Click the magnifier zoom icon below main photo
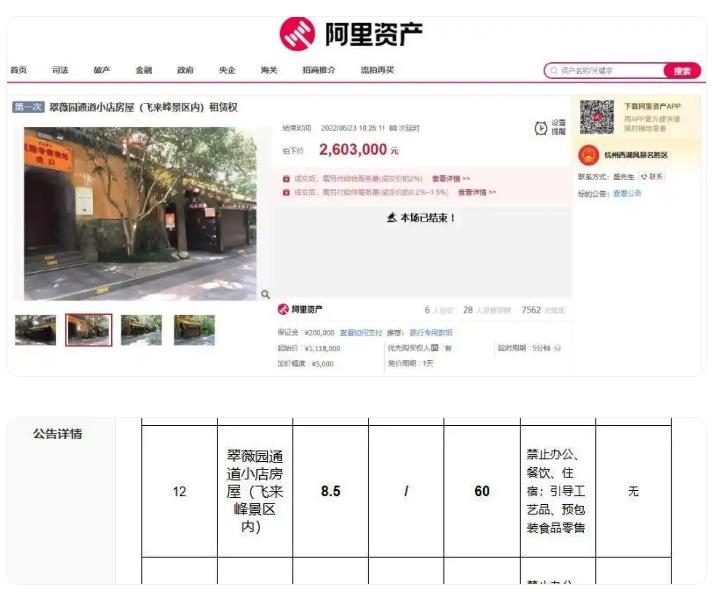 pos(265,294)
